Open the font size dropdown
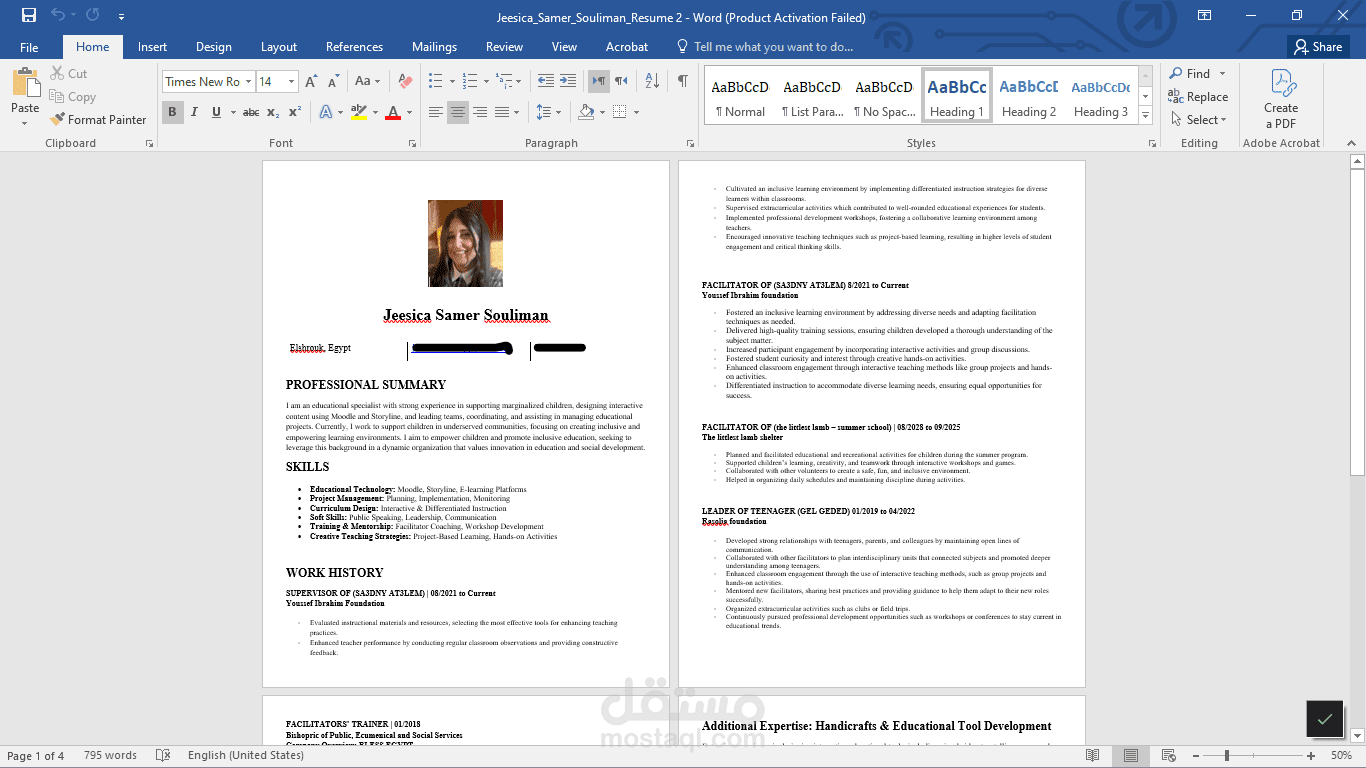 point(292,82)
